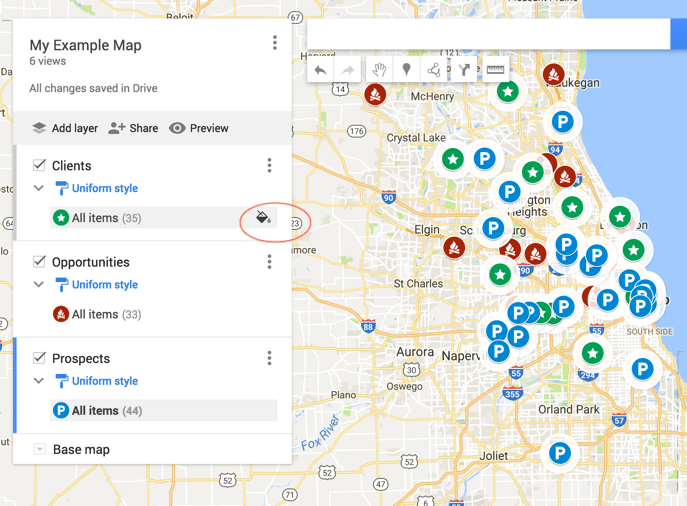
Task: Open the map options three-dot menu
Action: click(275, 42)
